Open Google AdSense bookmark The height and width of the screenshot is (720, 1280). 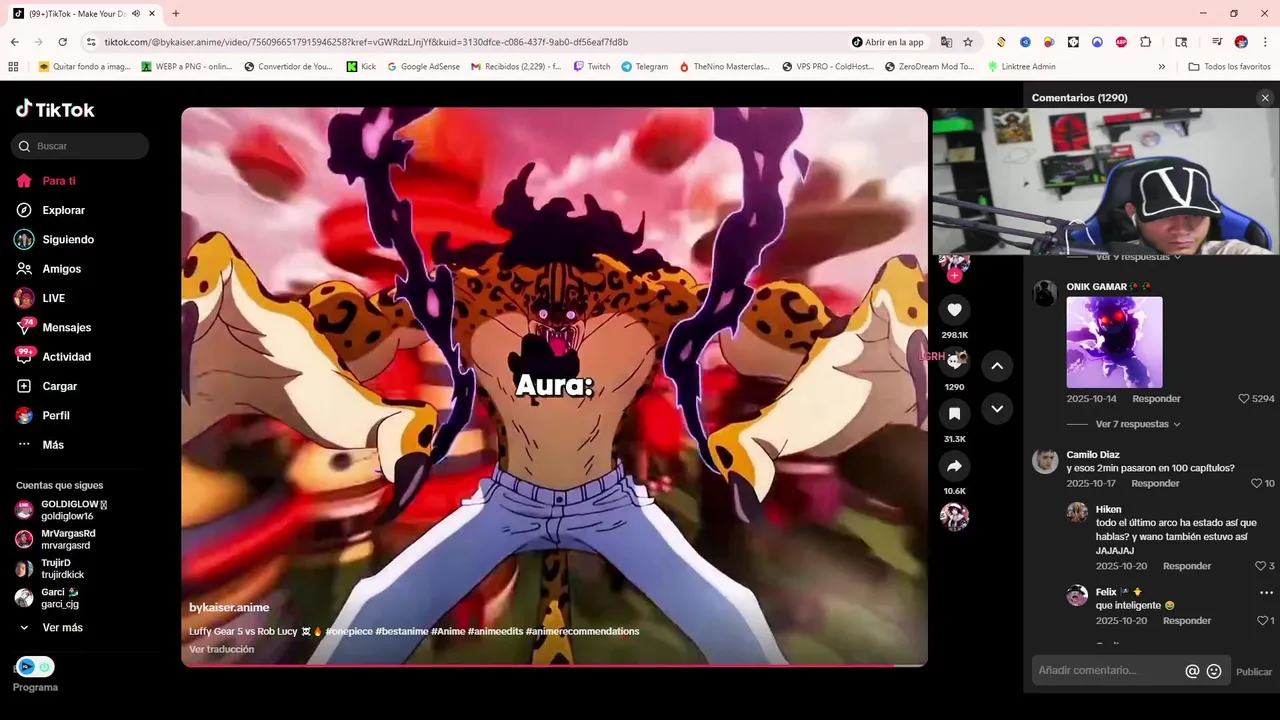pos(424,67)
